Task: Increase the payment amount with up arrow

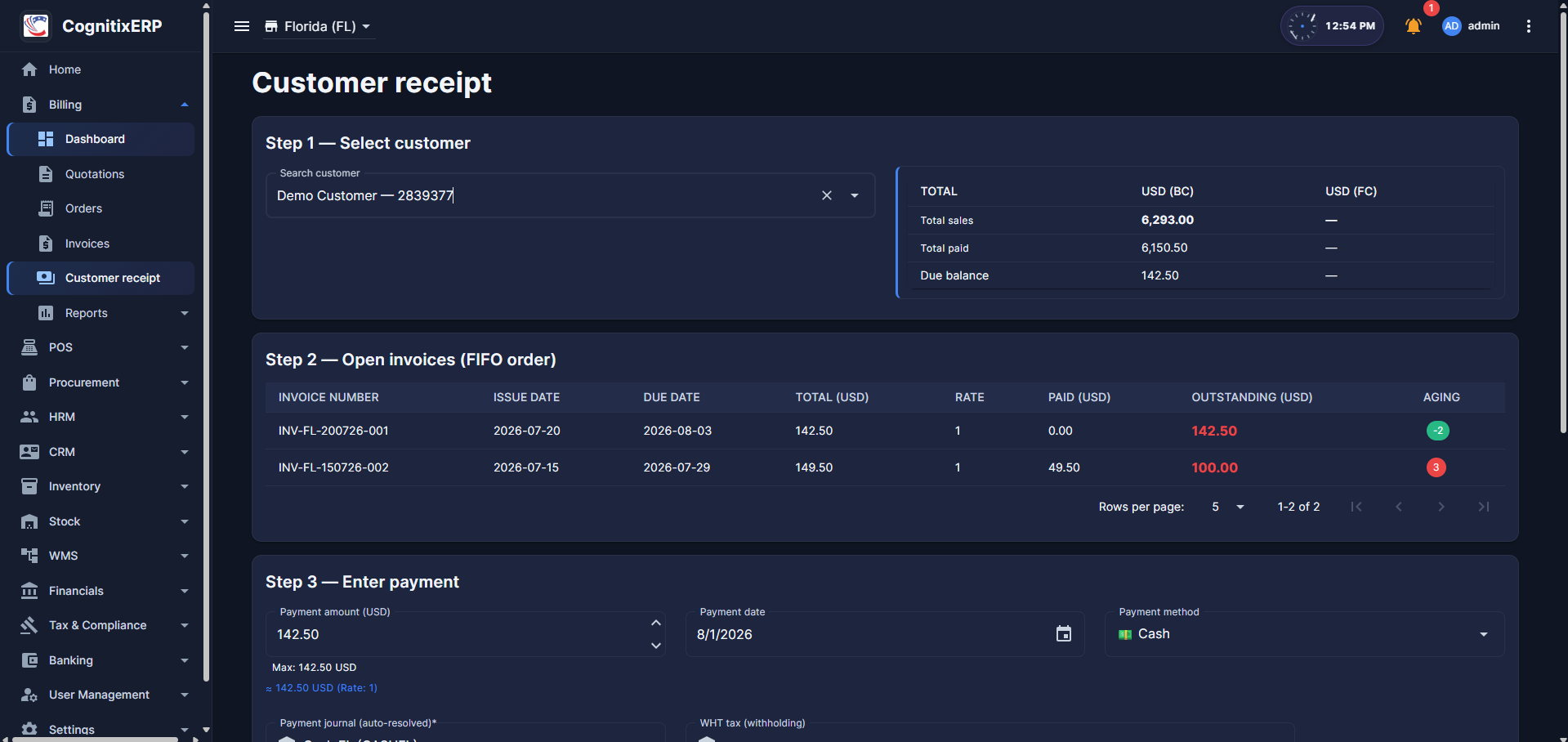Action: 655,623
